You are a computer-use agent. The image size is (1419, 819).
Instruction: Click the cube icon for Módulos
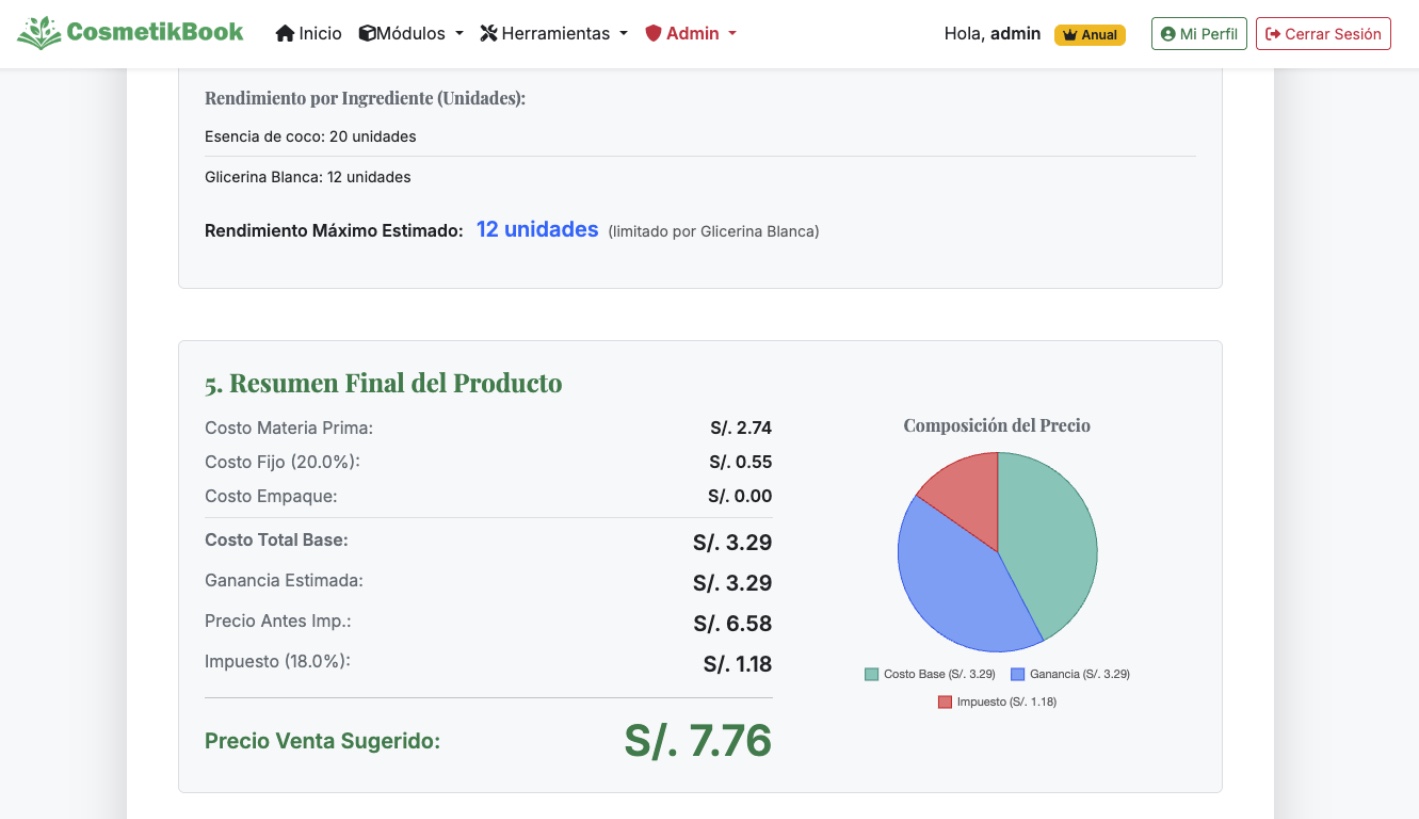click(x=367, y=34)
